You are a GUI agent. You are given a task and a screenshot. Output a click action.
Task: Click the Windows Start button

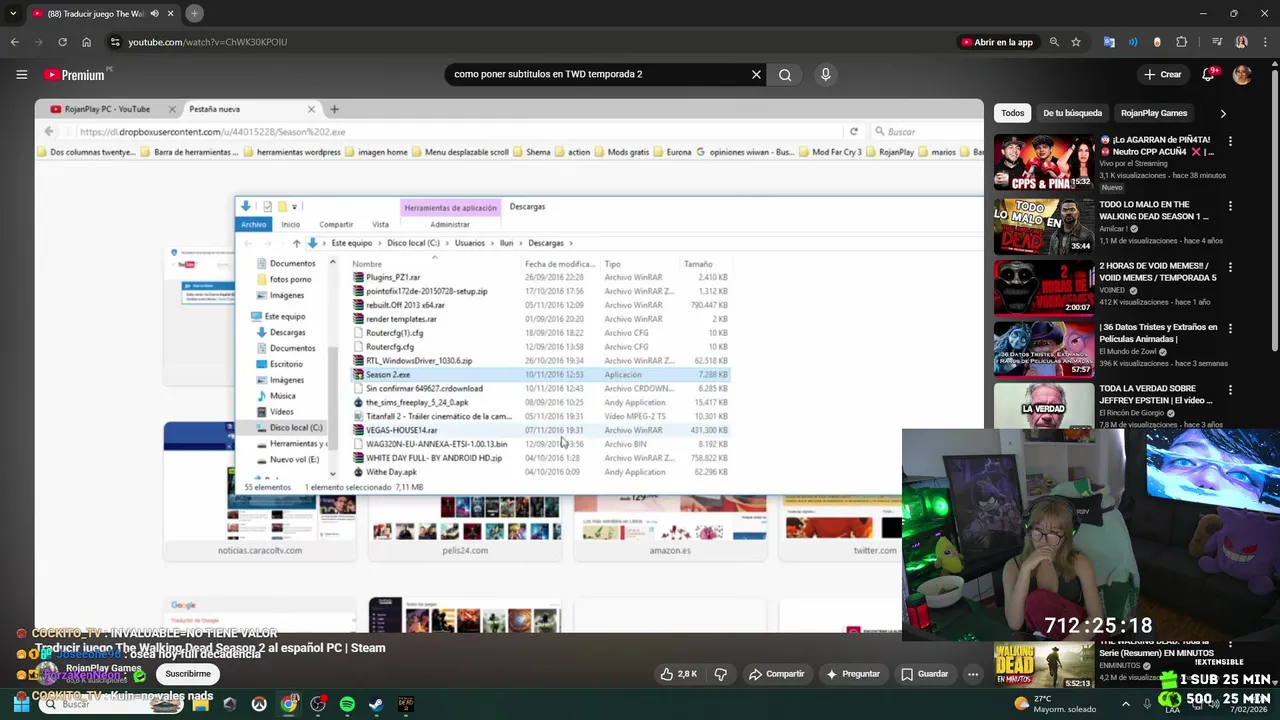(x=21, y=704)
